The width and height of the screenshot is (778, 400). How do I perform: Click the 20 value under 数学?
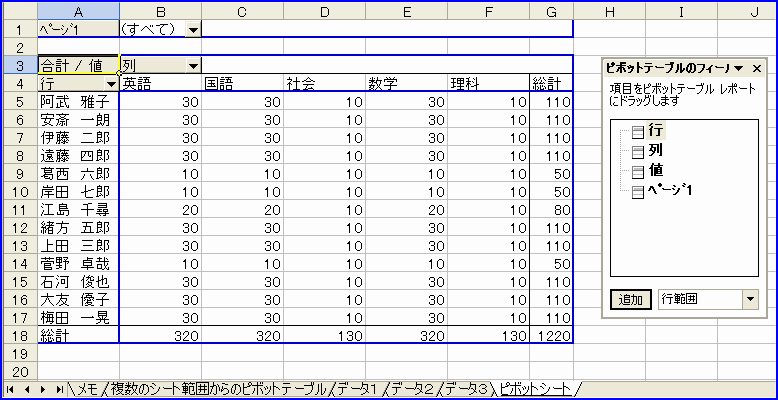tap(407, 209)
